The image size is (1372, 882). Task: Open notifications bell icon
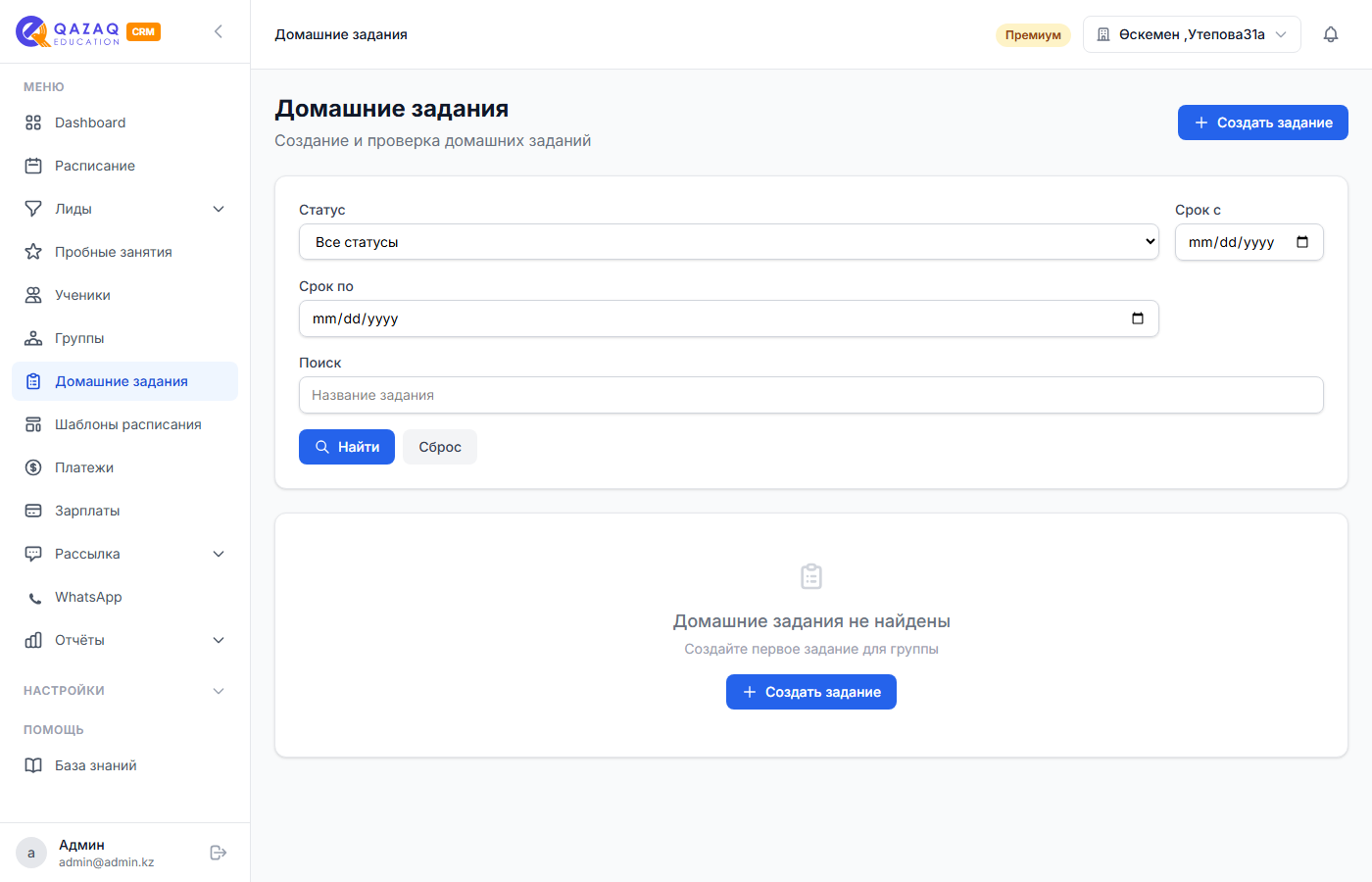pyautogui.click(x=1331, y=34)
